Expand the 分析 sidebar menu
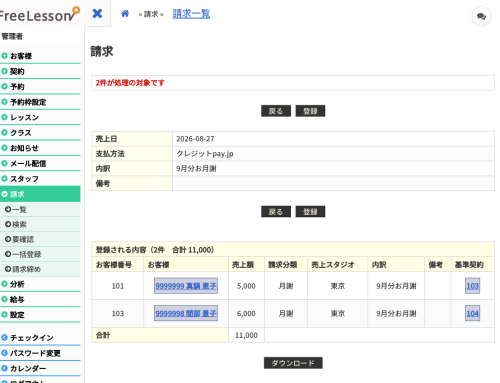Screen dimensions: 500x383 pyautogui.click(x=40, y=284)
